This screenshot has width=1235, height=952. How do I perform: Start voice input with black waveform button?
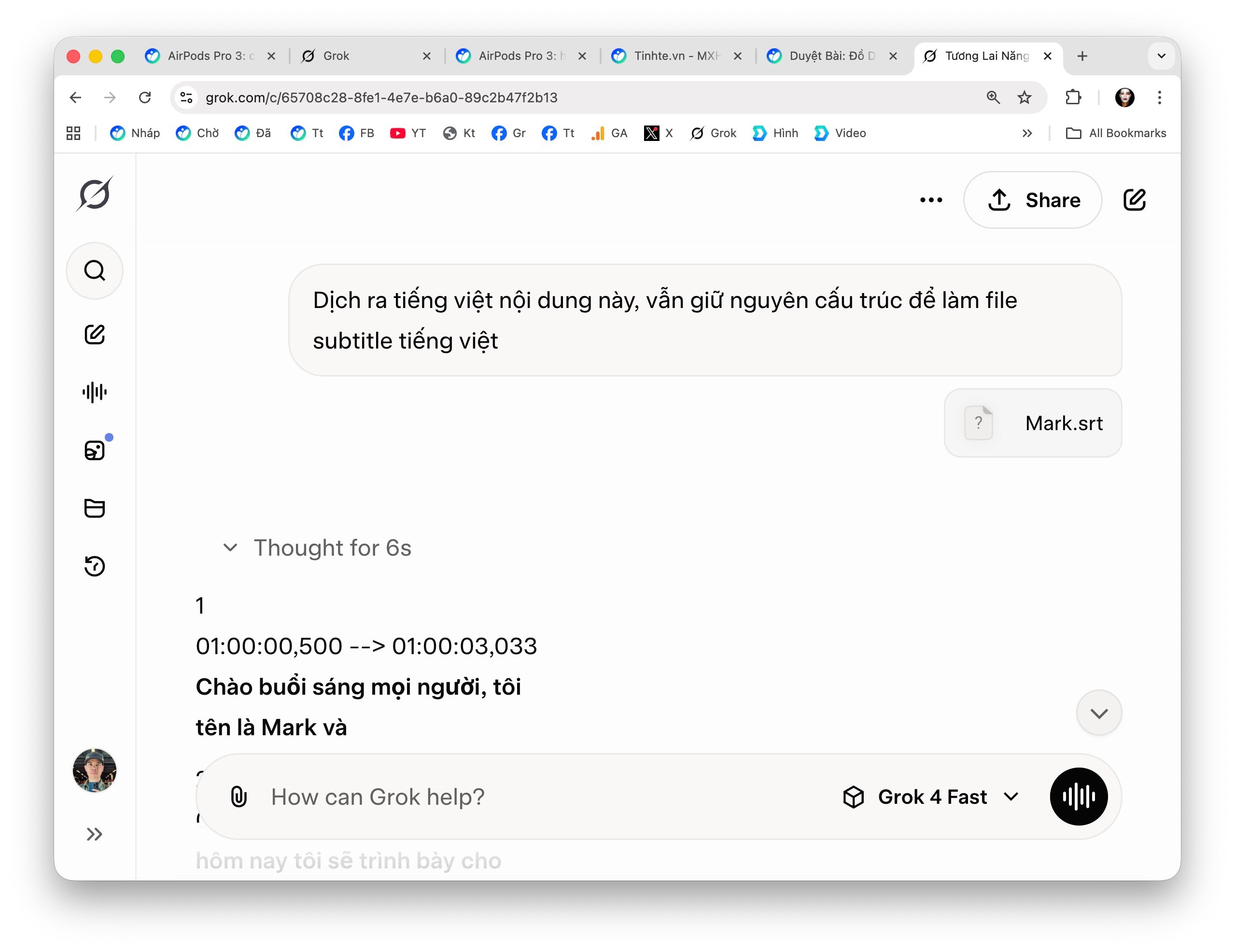(1078, 797)
